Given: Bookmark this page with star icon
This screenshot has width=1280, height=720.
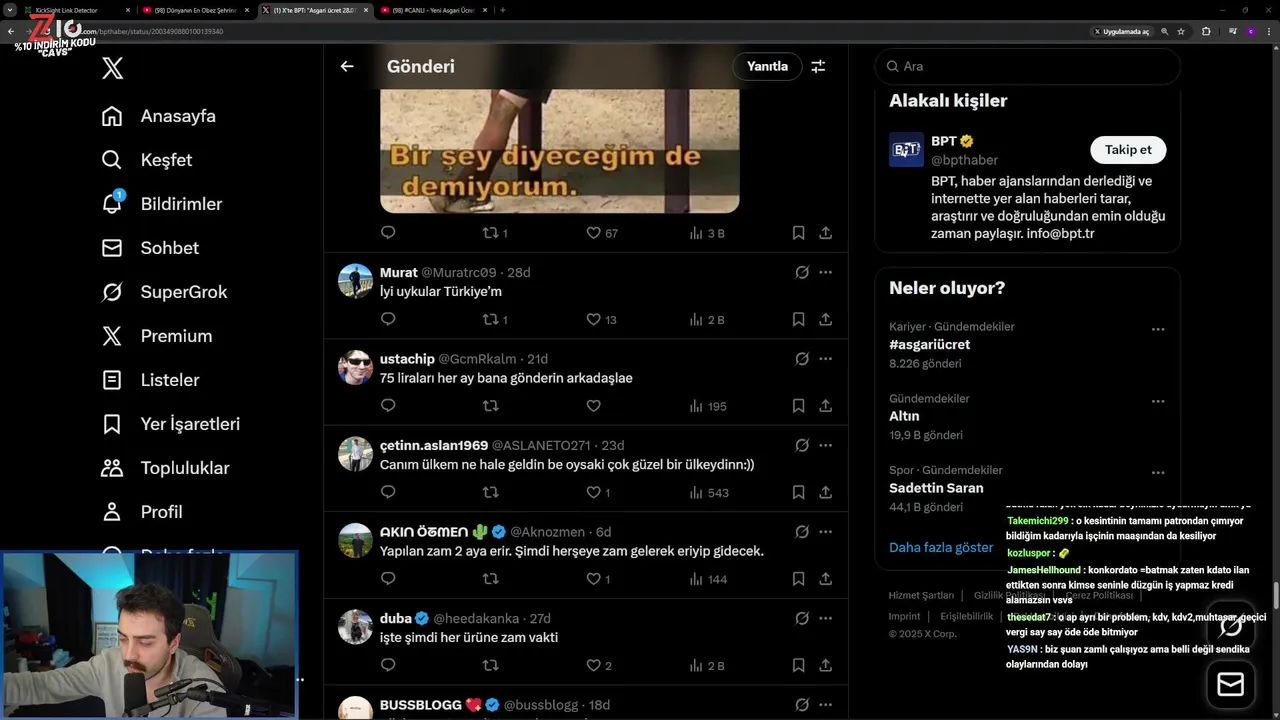Looking at the screenshot, I should [1181, 32].
